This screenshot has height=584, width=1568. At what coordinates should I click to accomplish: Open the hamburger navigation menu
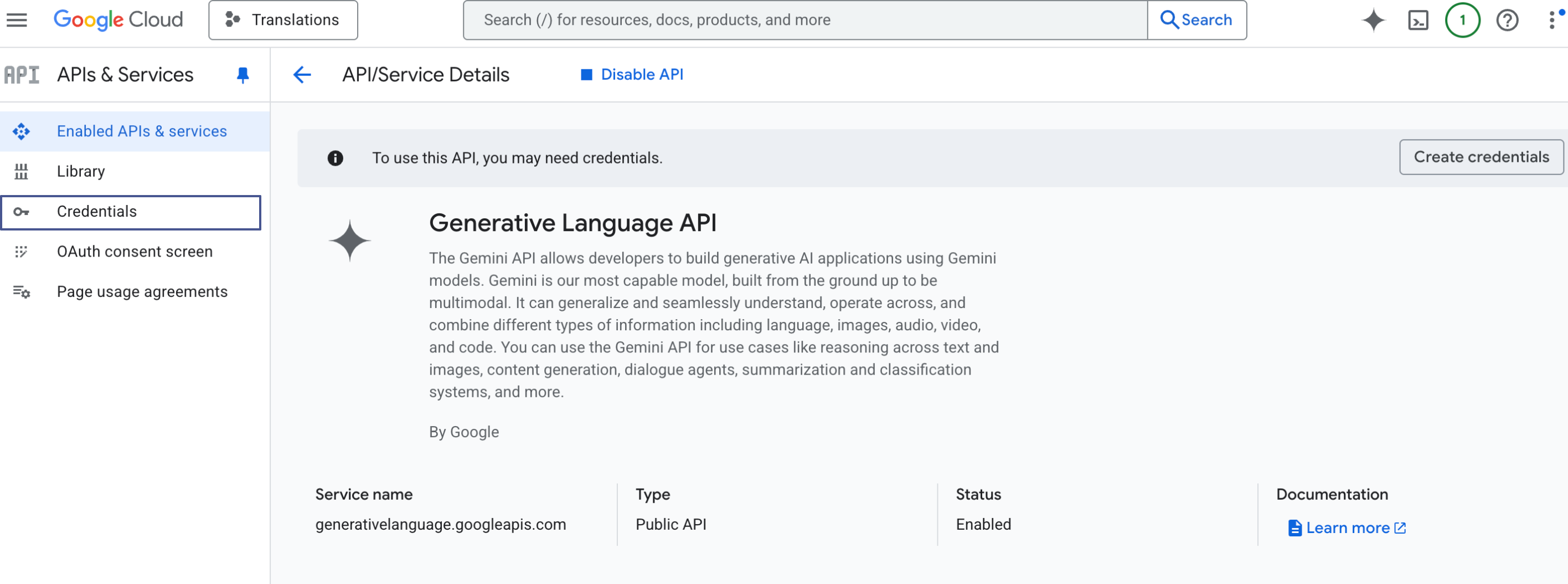tap(17, 20)
